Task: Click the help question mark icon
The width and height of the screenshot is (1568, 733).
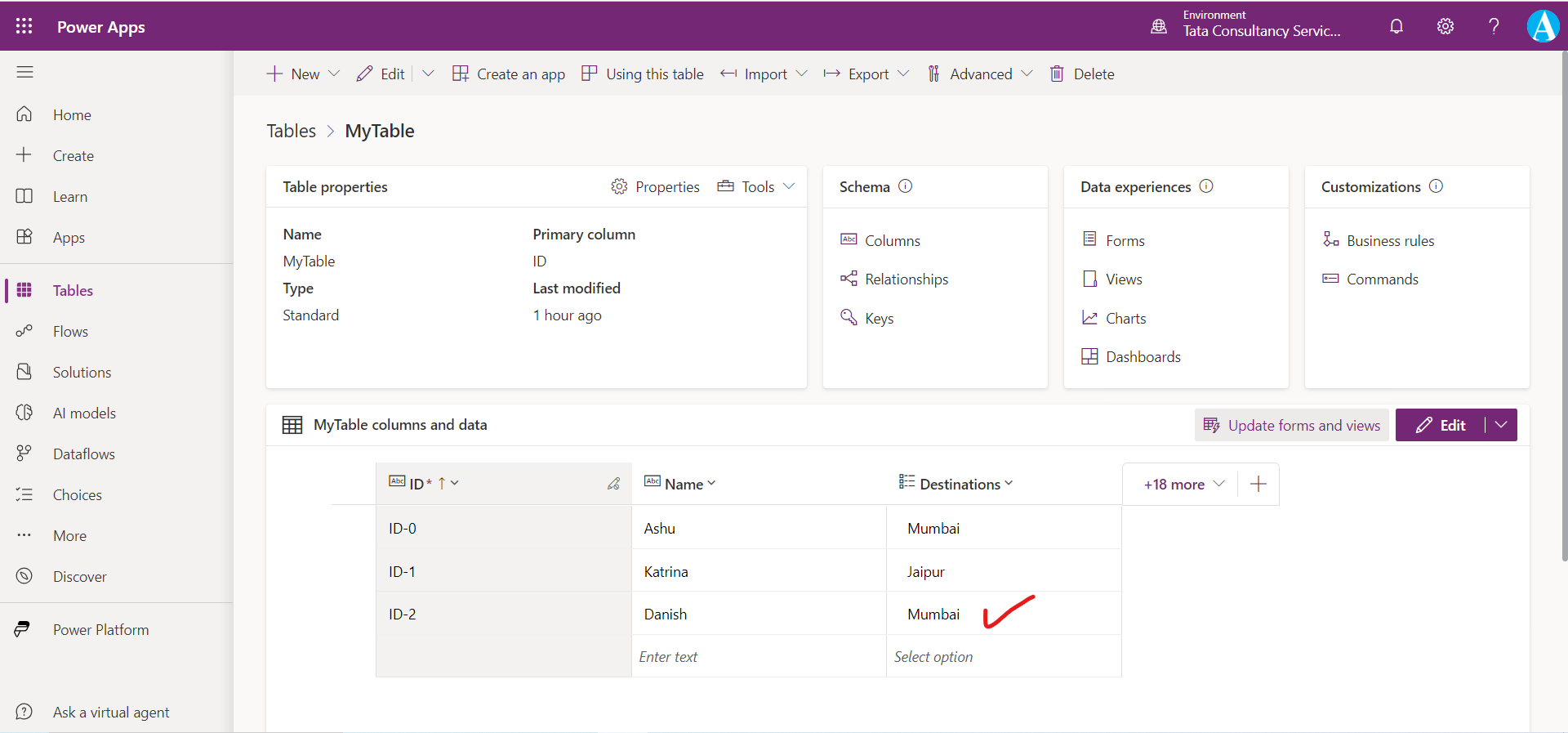Action: point(1494,26)
